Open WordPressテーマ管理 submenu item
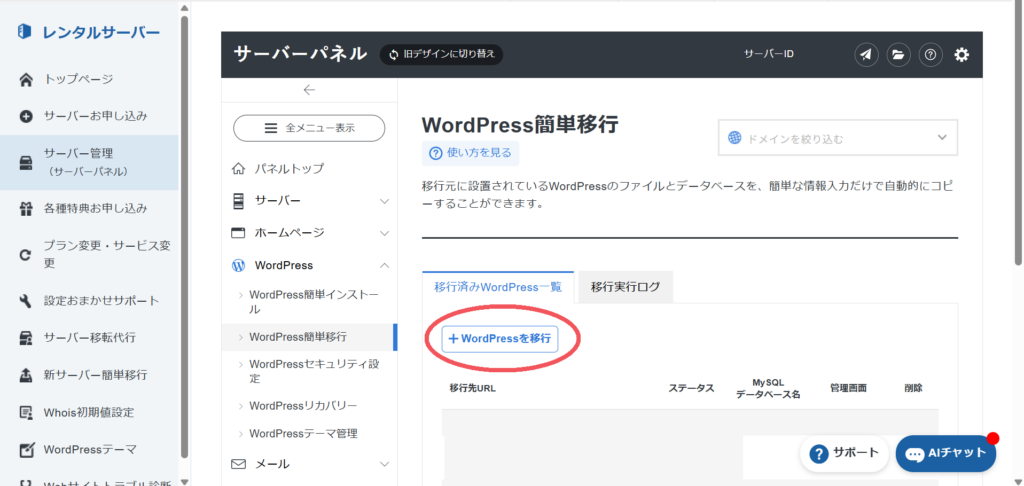1024x486 pixels. 303,433
